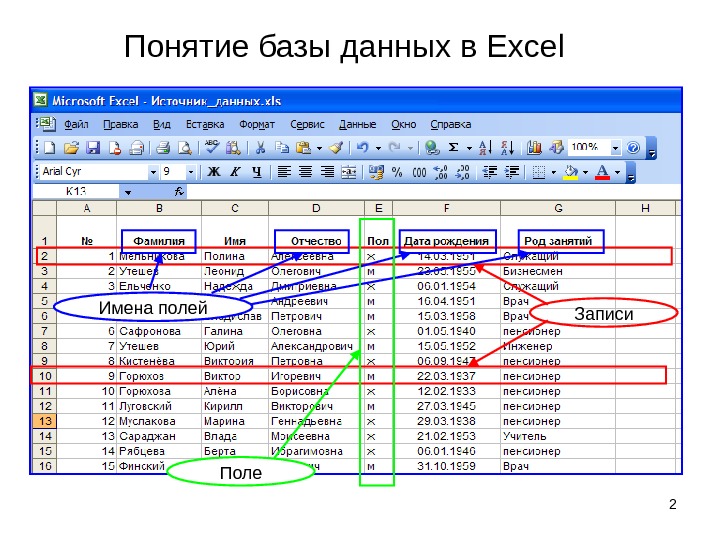Open the Arial Cyr font dropdown

153,173
